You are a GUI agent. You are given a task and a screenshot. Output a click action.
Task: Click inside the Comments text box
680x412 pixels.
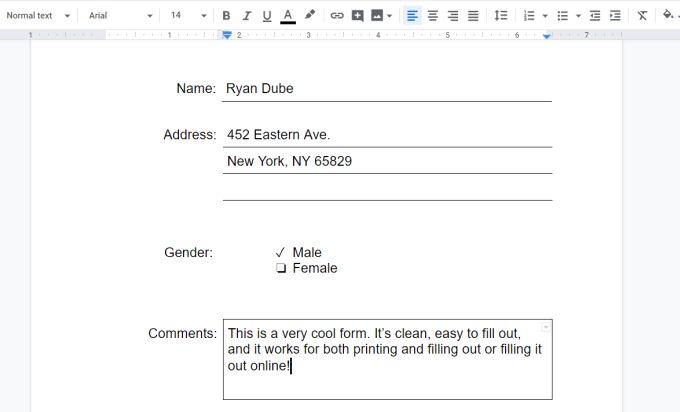[x=388, y=360]
